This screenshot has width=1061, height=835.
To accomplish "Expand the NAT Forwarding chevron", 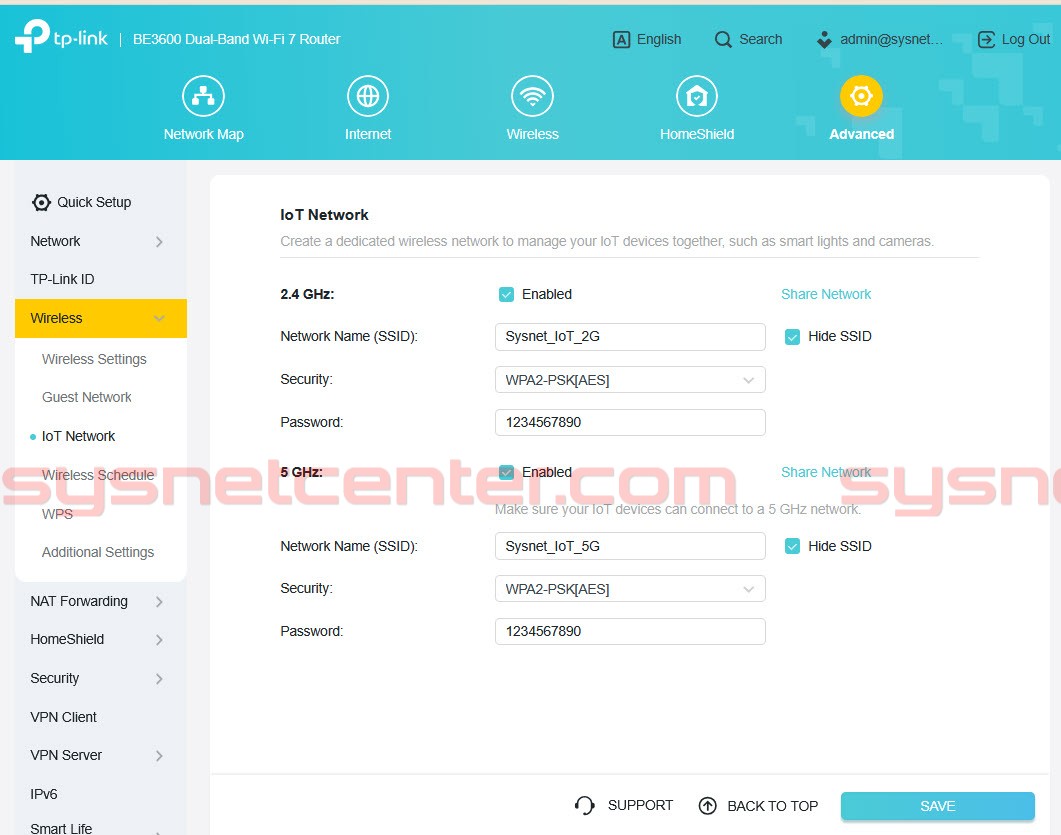I will [159, 602].
